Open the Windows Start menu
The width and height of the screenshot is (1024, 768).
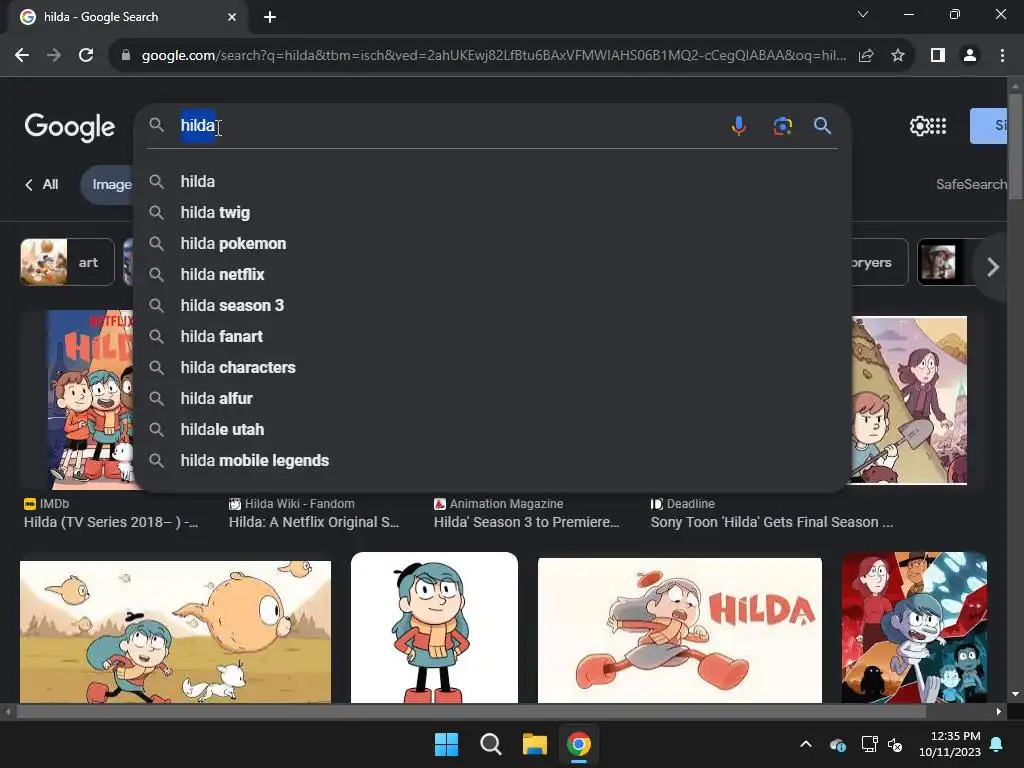click(x=447, y=744)
